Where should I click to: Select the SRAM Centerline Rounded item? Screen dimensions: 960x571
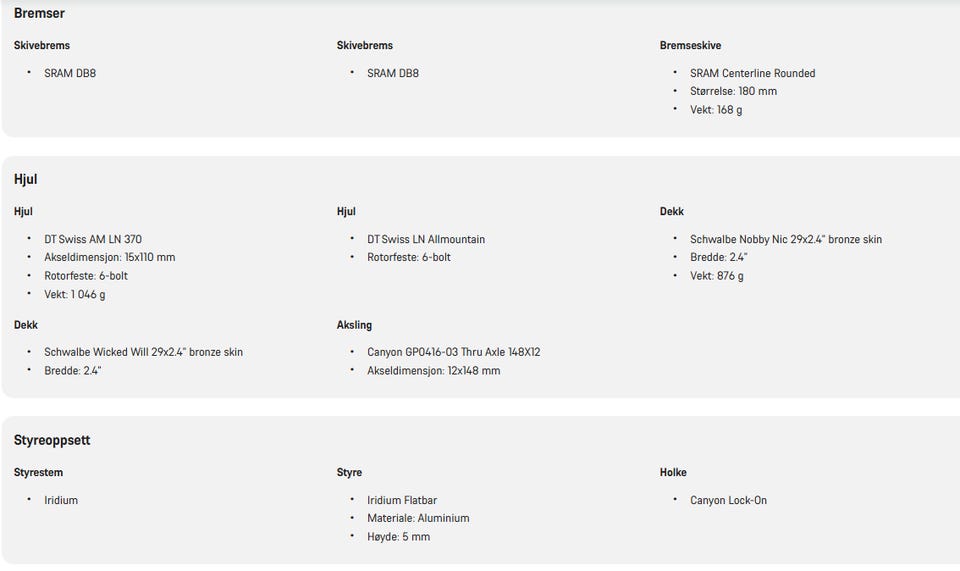tap(752, 73)
